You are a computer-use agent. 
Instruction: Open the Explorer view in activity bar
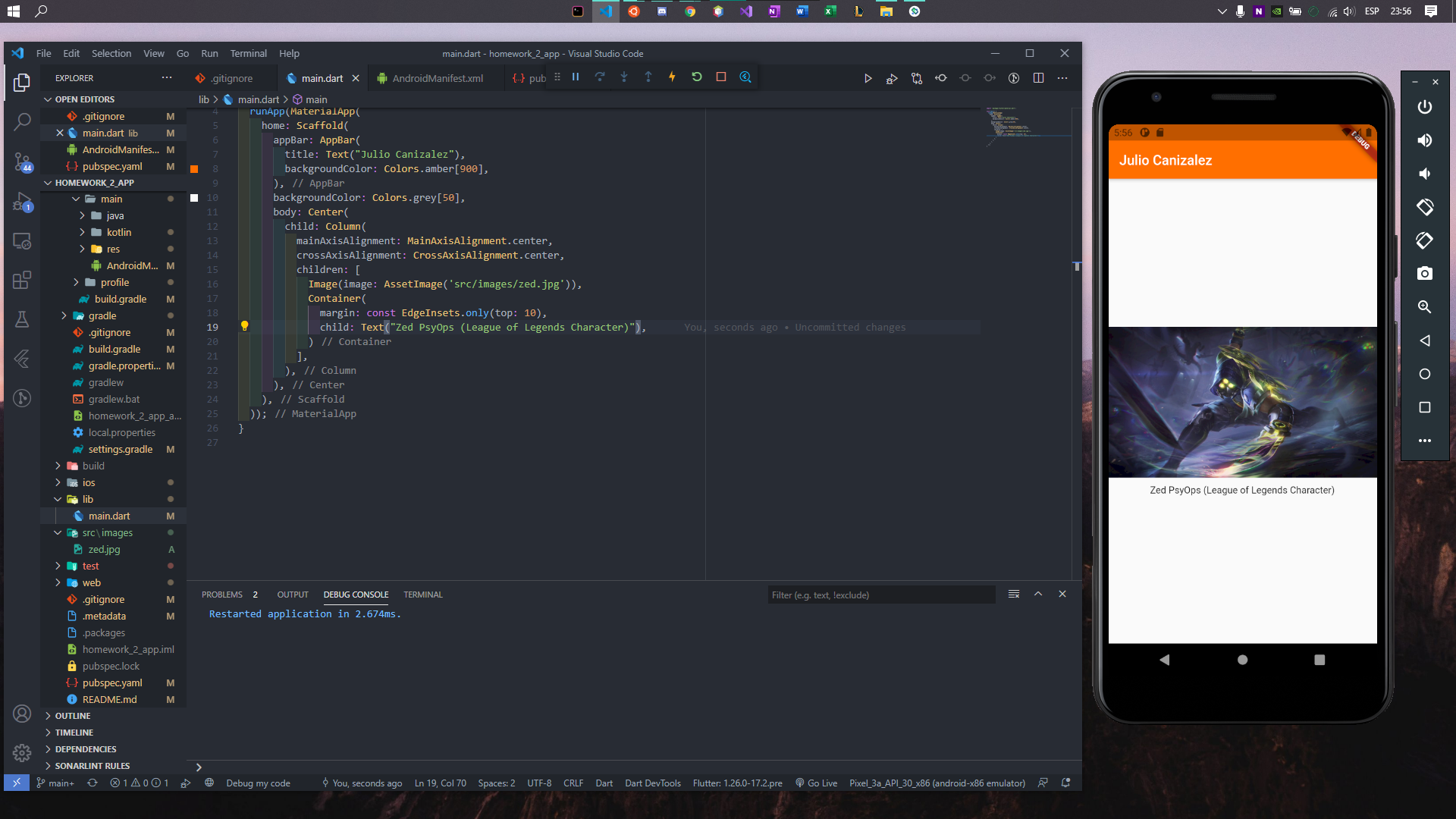pos(22,82)
